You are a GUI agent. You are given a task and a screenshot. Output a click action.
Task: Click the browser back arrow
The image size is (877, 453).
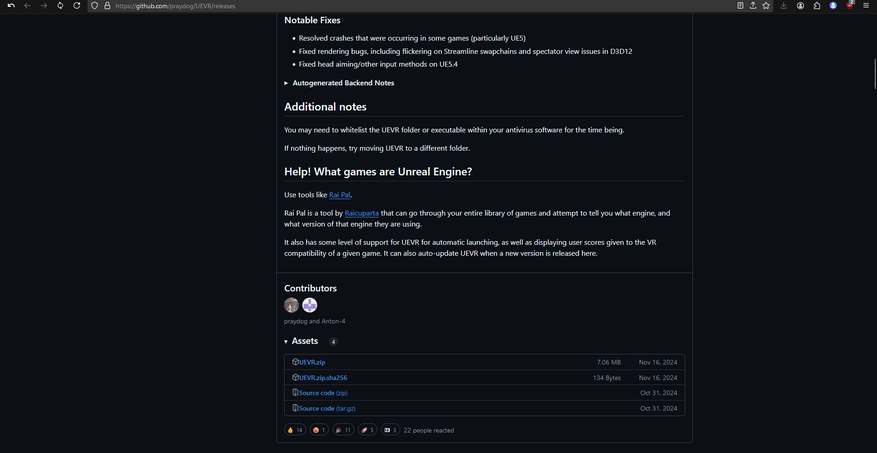[27, 6]
